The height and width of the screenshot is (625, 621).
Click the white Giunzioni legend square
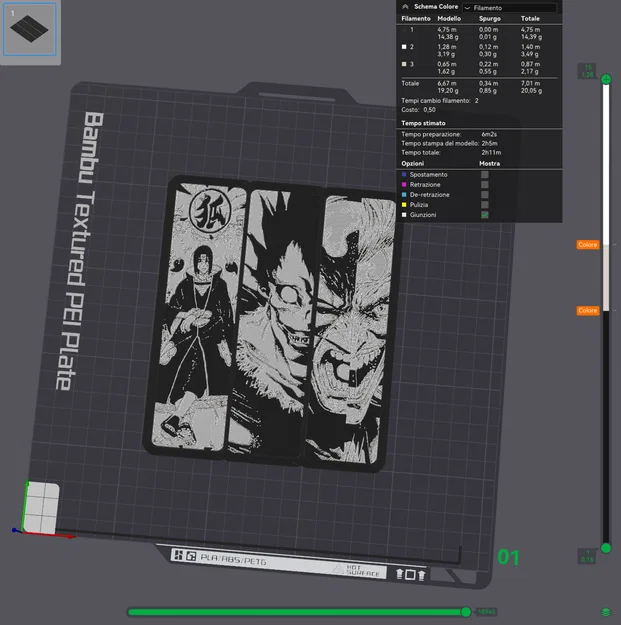point(404,215)
